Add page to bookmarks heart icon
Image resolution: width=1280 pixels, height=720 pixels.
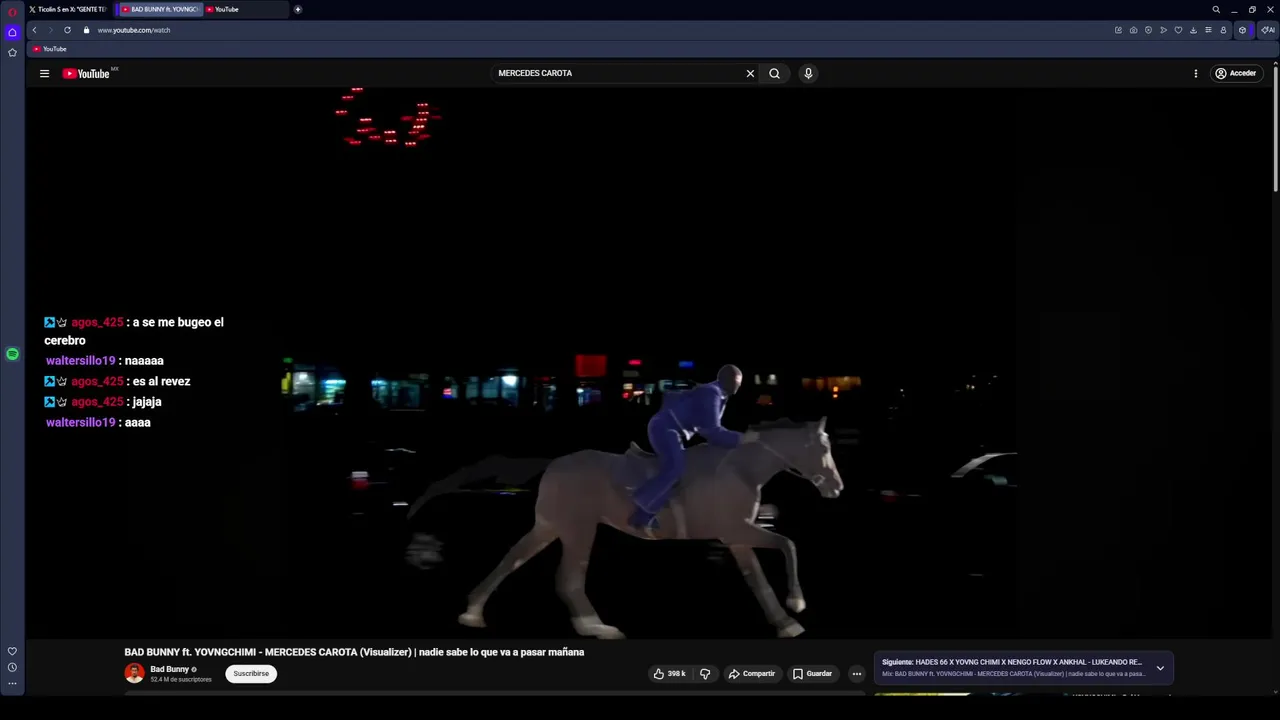coord(1178,30)
